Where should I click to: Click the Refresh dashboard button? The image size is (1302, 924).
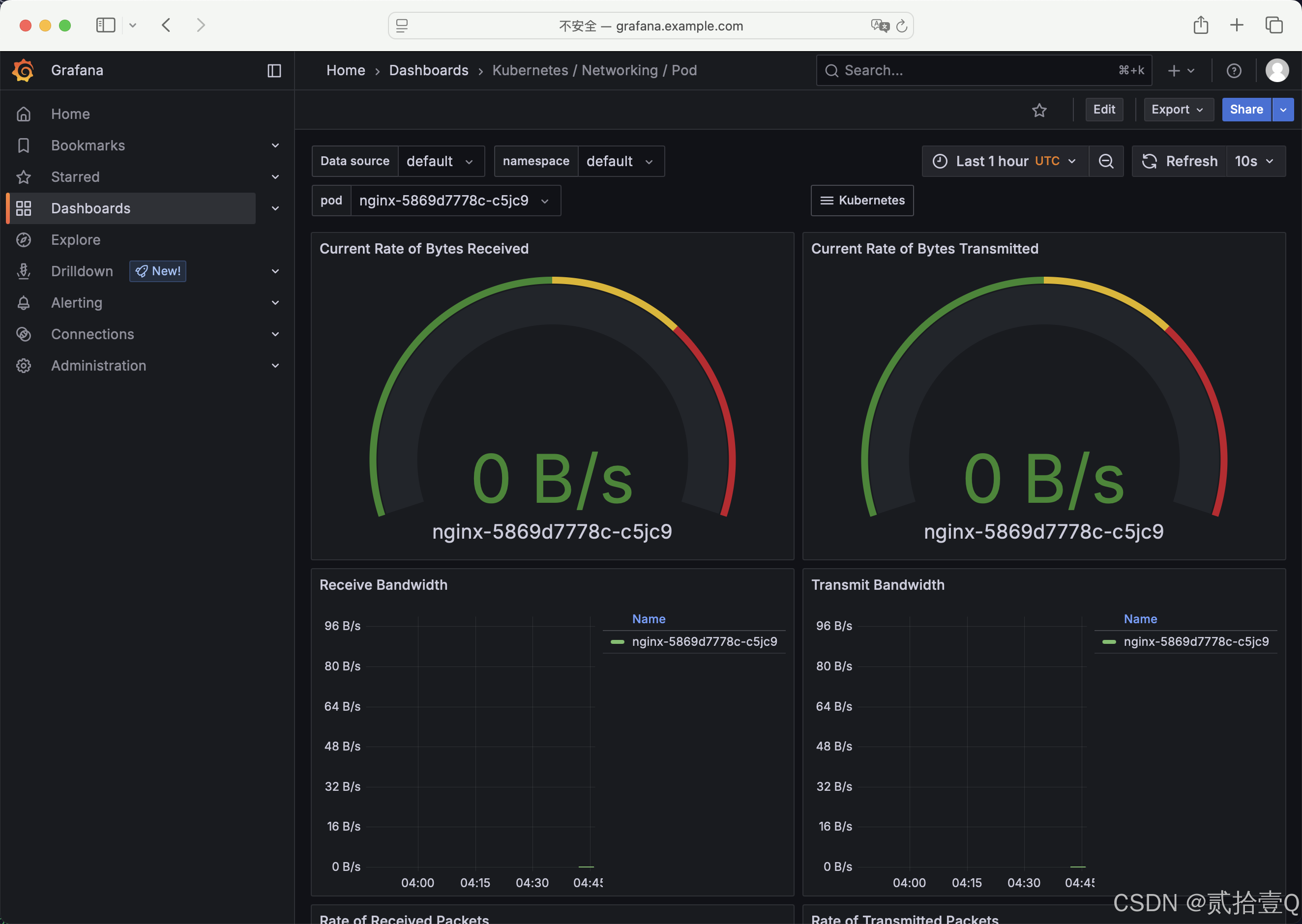1180,161
